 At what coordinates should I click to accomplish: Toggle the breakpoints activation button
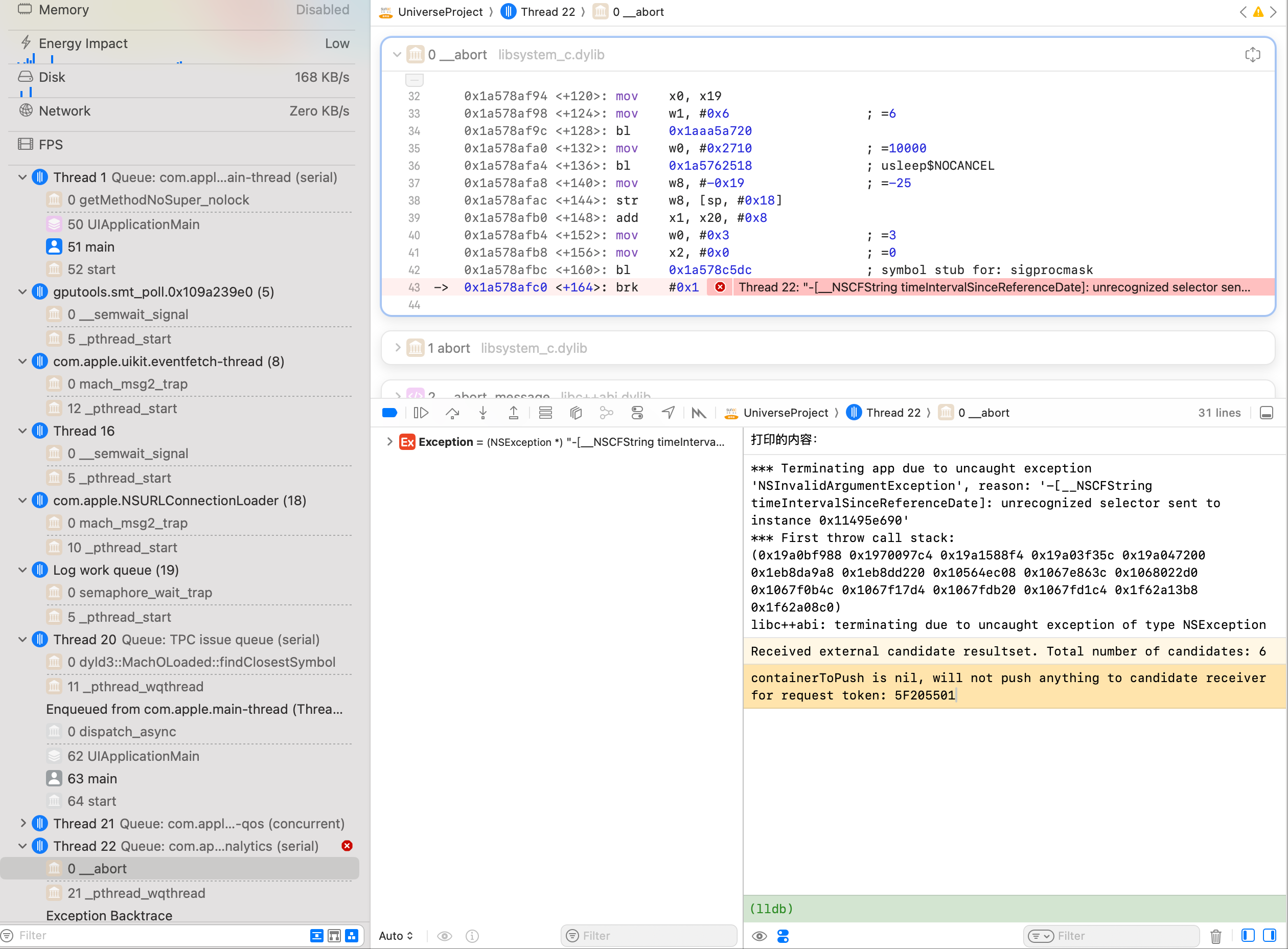click(390, 413)
